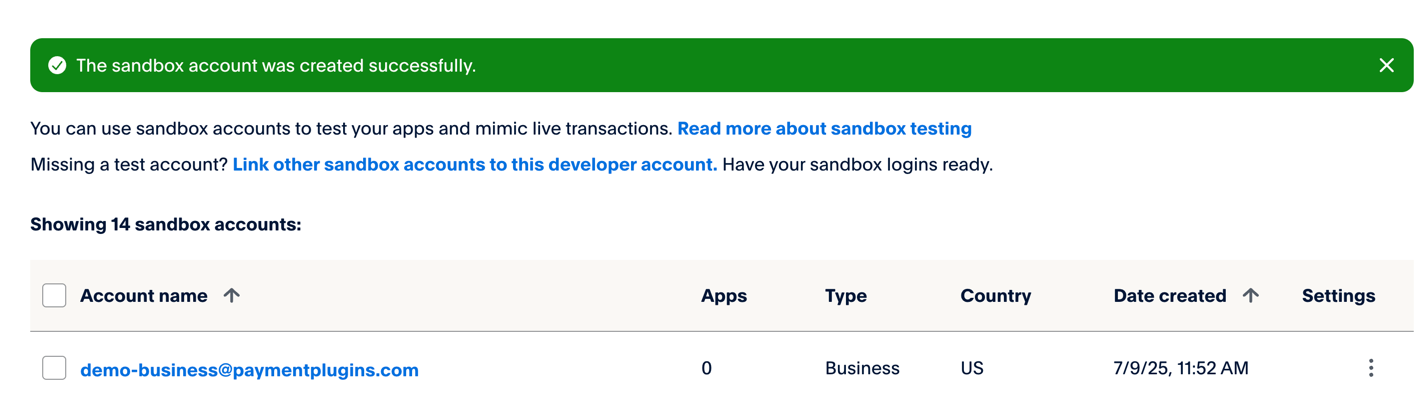This screenshot has width=1427, height=400.
Task: Click the US country cell
Action: coord(972,369)
